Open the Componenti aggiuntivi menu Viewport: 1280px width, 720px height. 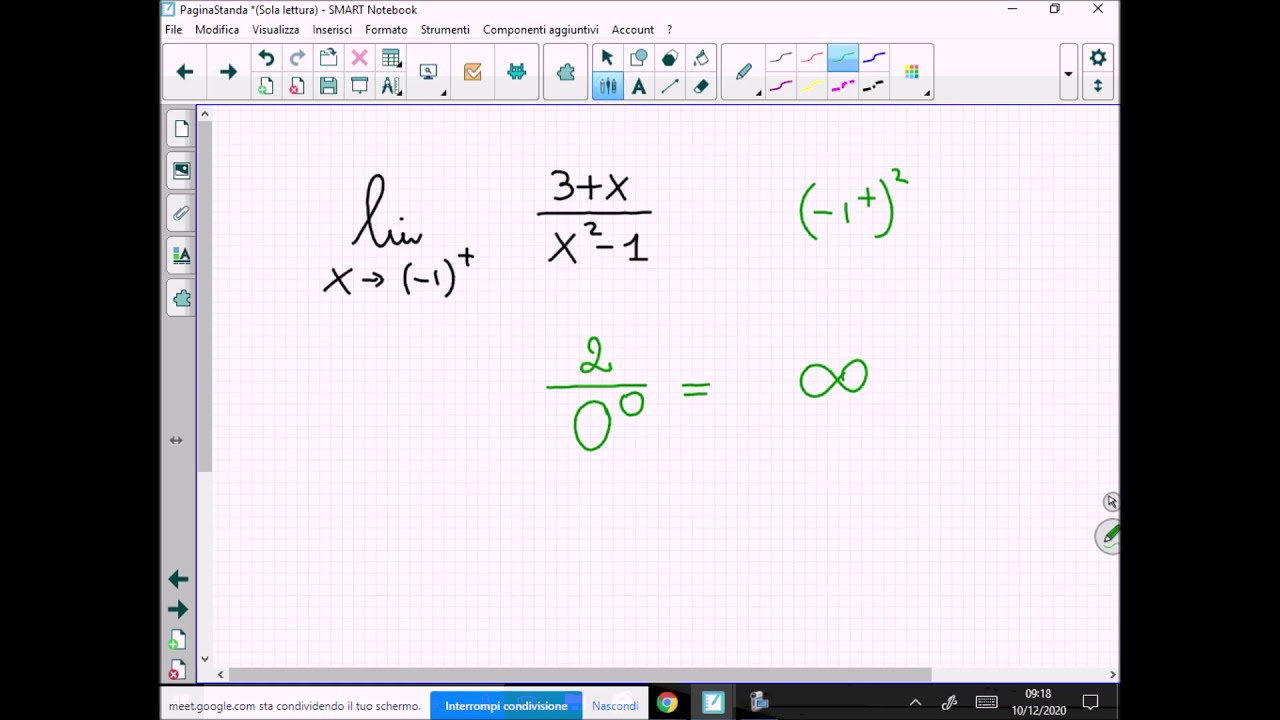[x=540, y=30]
